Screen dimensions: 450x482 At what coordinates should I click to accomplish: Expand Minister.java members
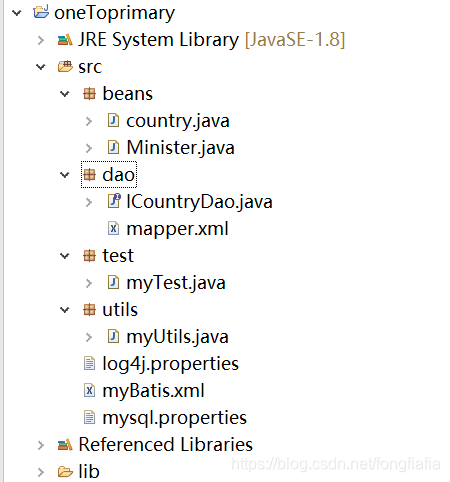(89, 148)
